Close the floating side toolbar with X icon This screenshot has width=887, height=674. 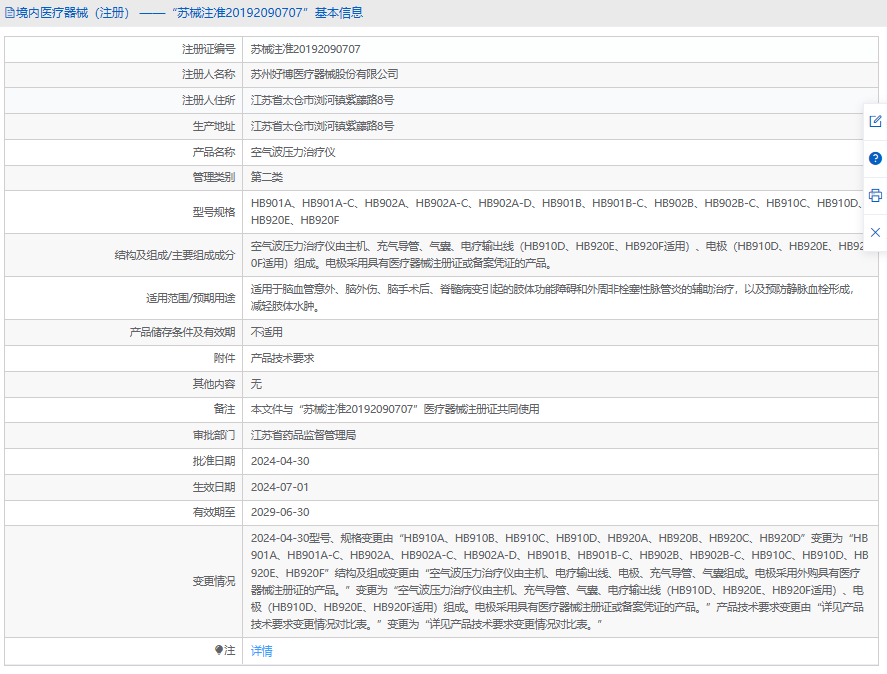[875, 232]
